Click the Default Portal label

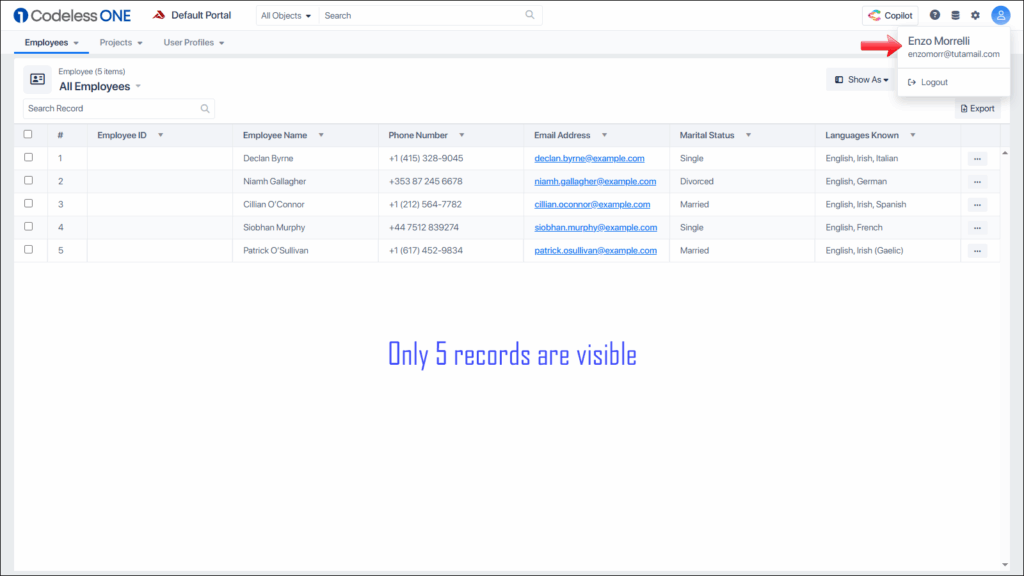point(200,15)
